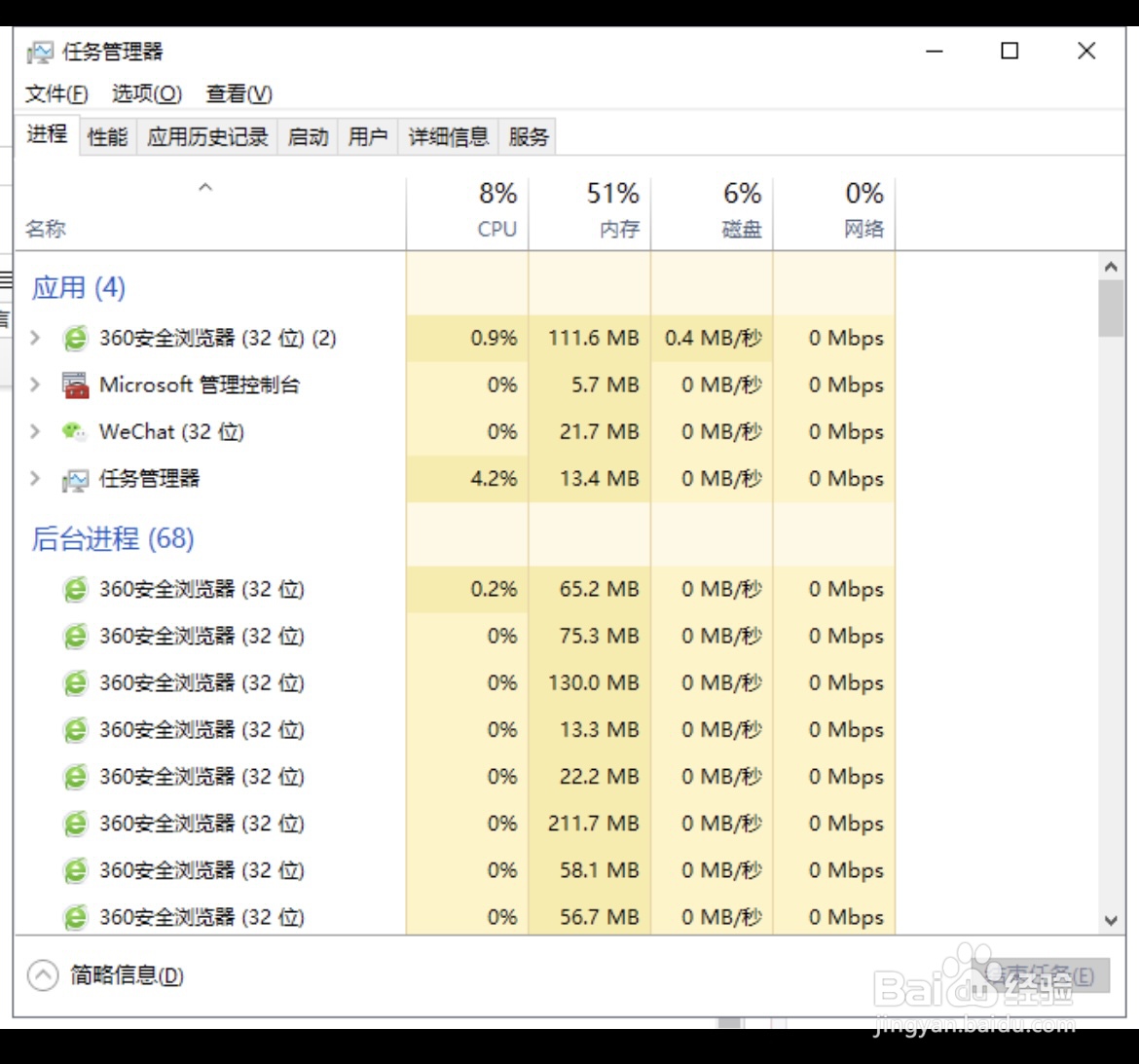The height and width of the screenshot is (1064, 1139).
Task: Switch to the 性能 tab
Action: [105, 136]
